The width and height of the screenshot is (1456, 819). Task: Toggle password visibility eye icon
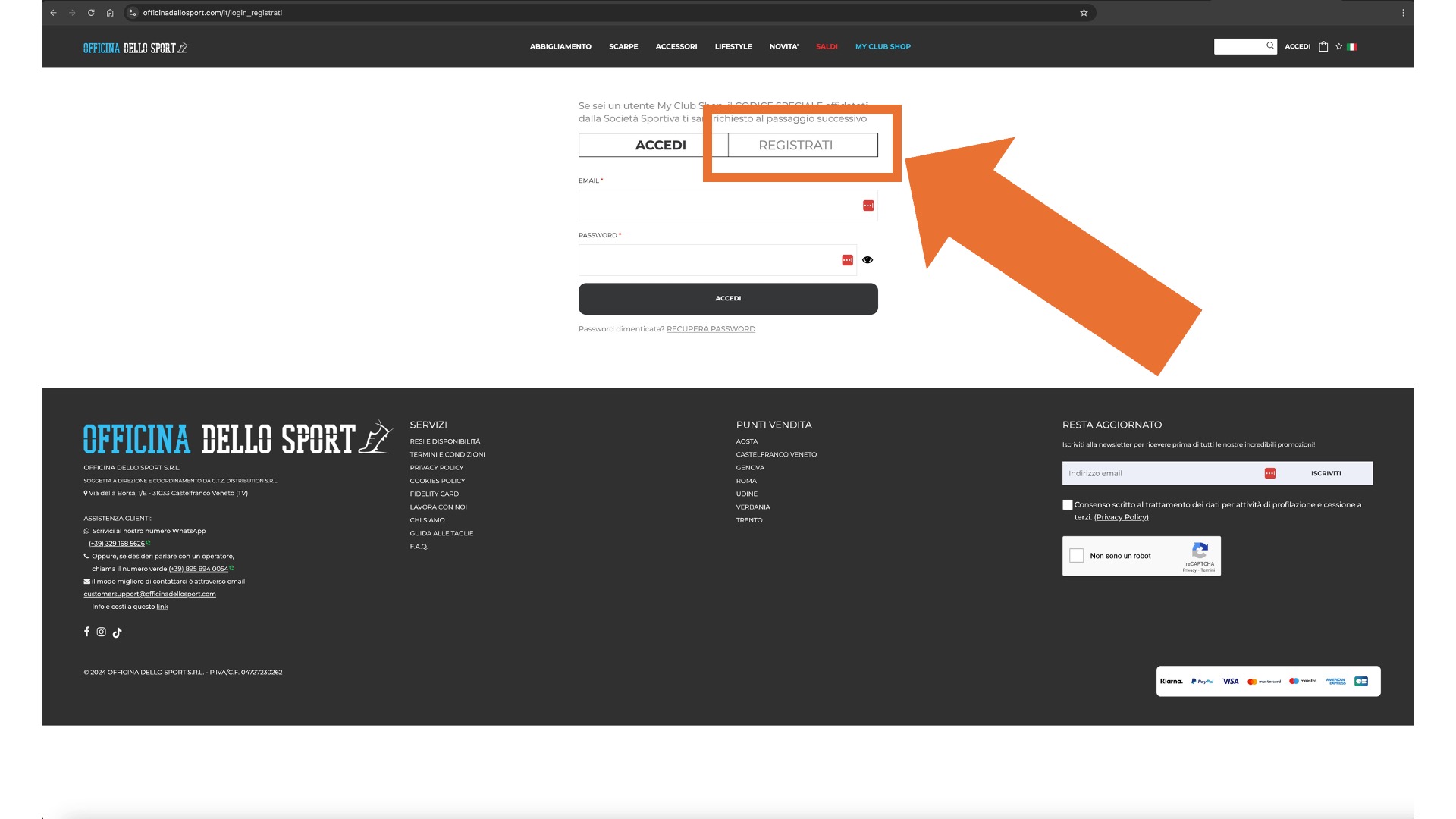pyautogui.click(x=866, y=260)
